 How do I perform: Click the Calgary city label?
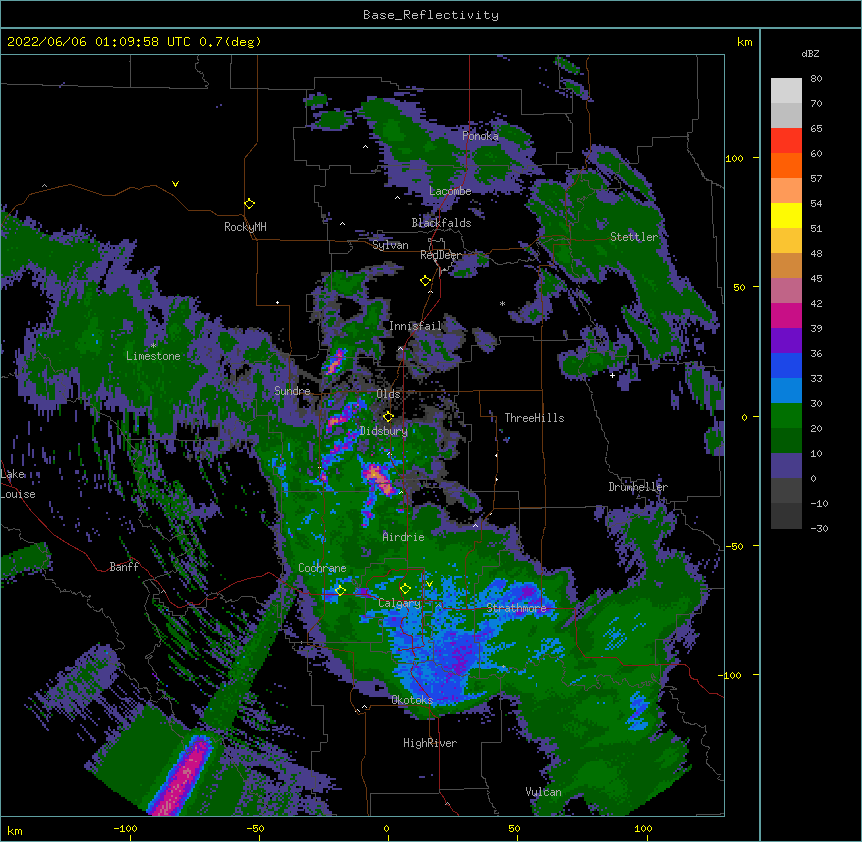400,603
